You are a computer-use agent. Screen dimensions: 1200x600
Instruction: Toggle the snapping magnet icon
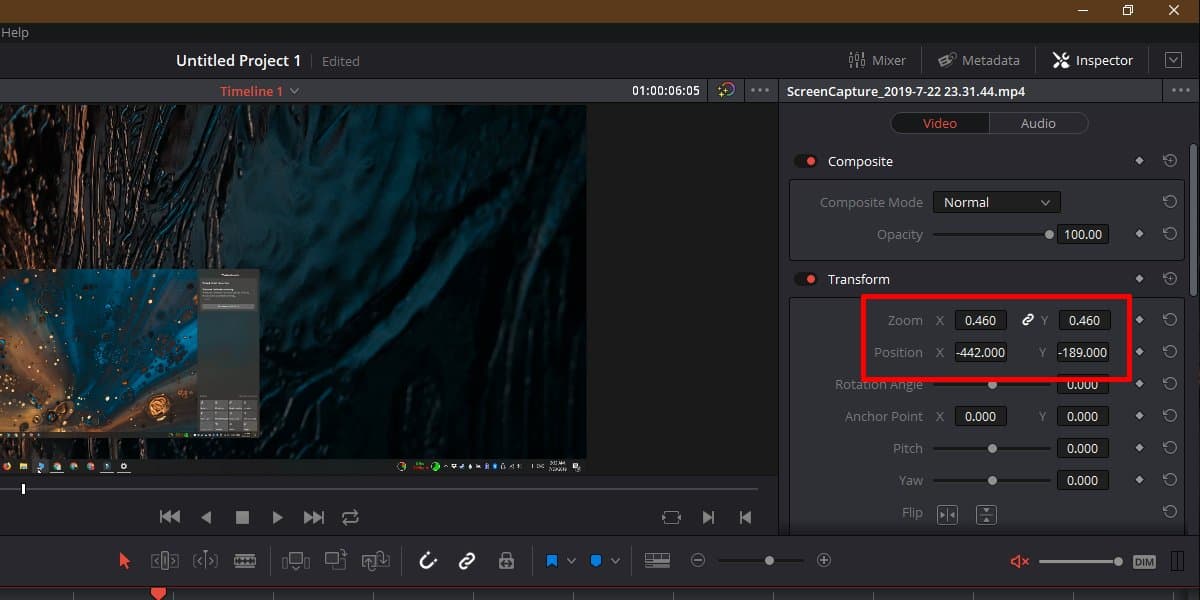coord(428,560)
